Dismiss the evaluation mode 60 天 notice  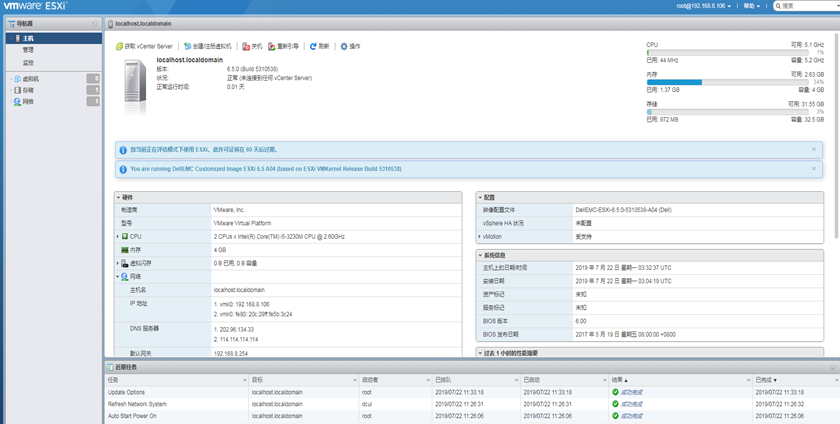[813, 150]
